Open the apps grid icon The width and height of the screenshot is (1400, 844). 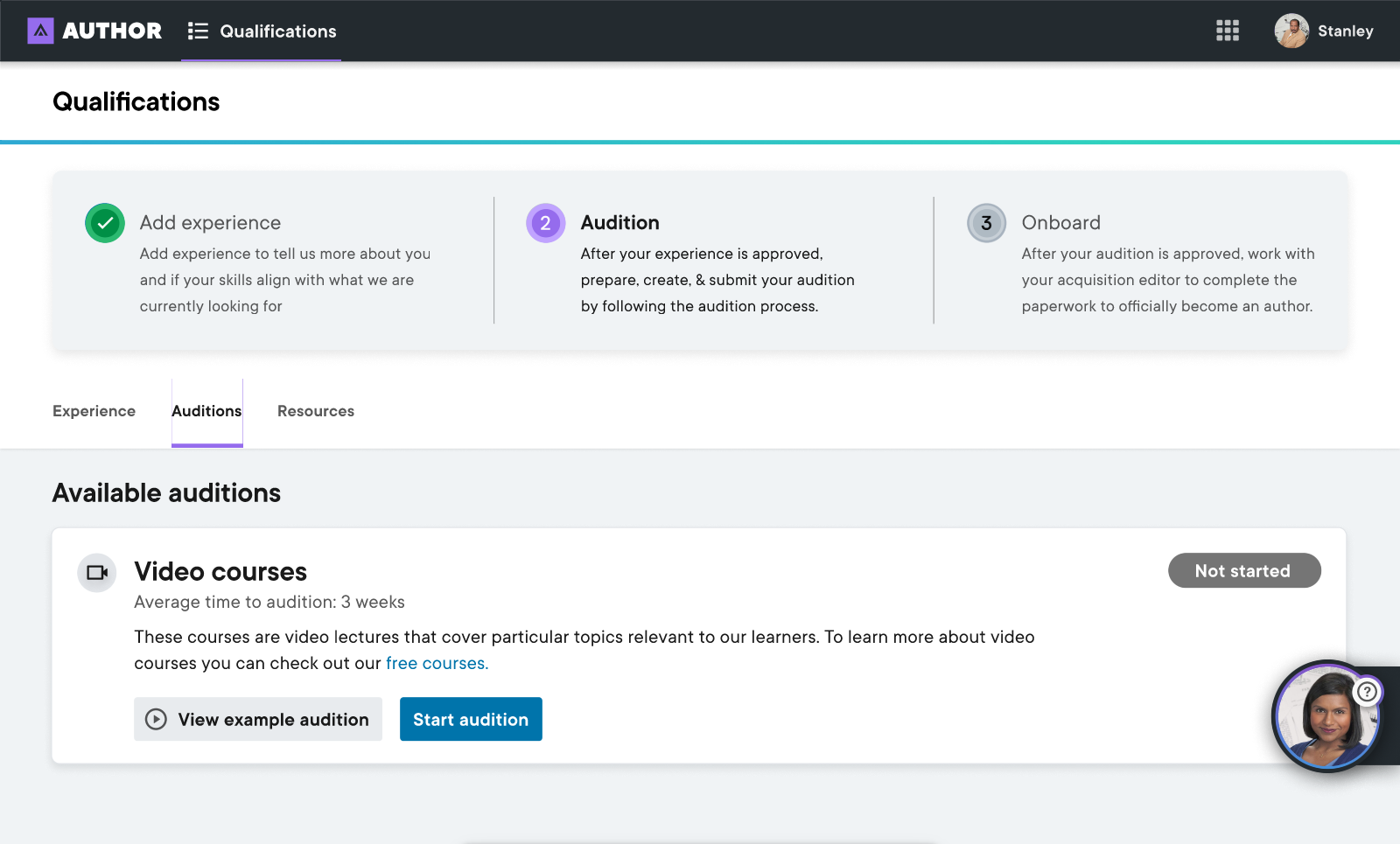coord(1228,31)
